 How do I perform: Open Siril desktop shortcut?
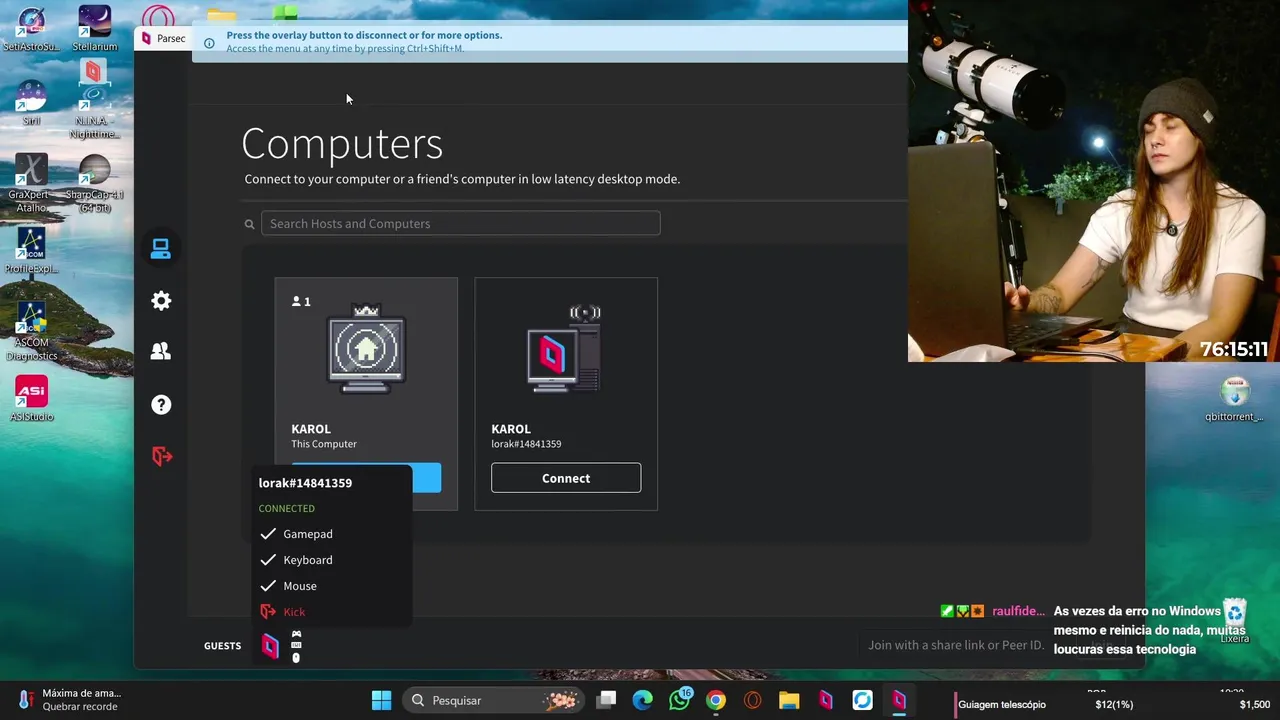(31, 104)
